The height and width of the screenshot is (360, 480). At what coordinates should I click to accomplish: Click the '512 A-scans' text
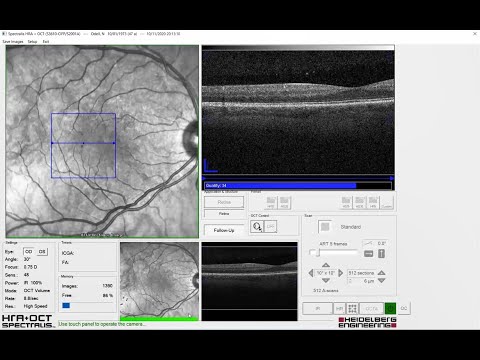pos(326,291)
